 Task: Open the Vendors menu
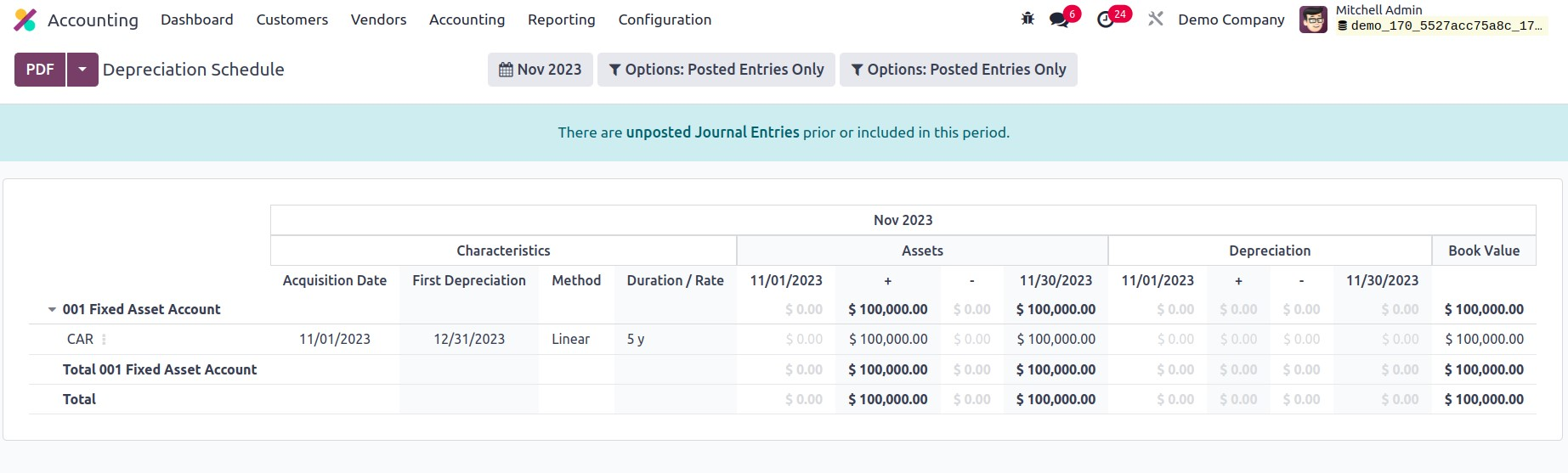click(378, 20)
